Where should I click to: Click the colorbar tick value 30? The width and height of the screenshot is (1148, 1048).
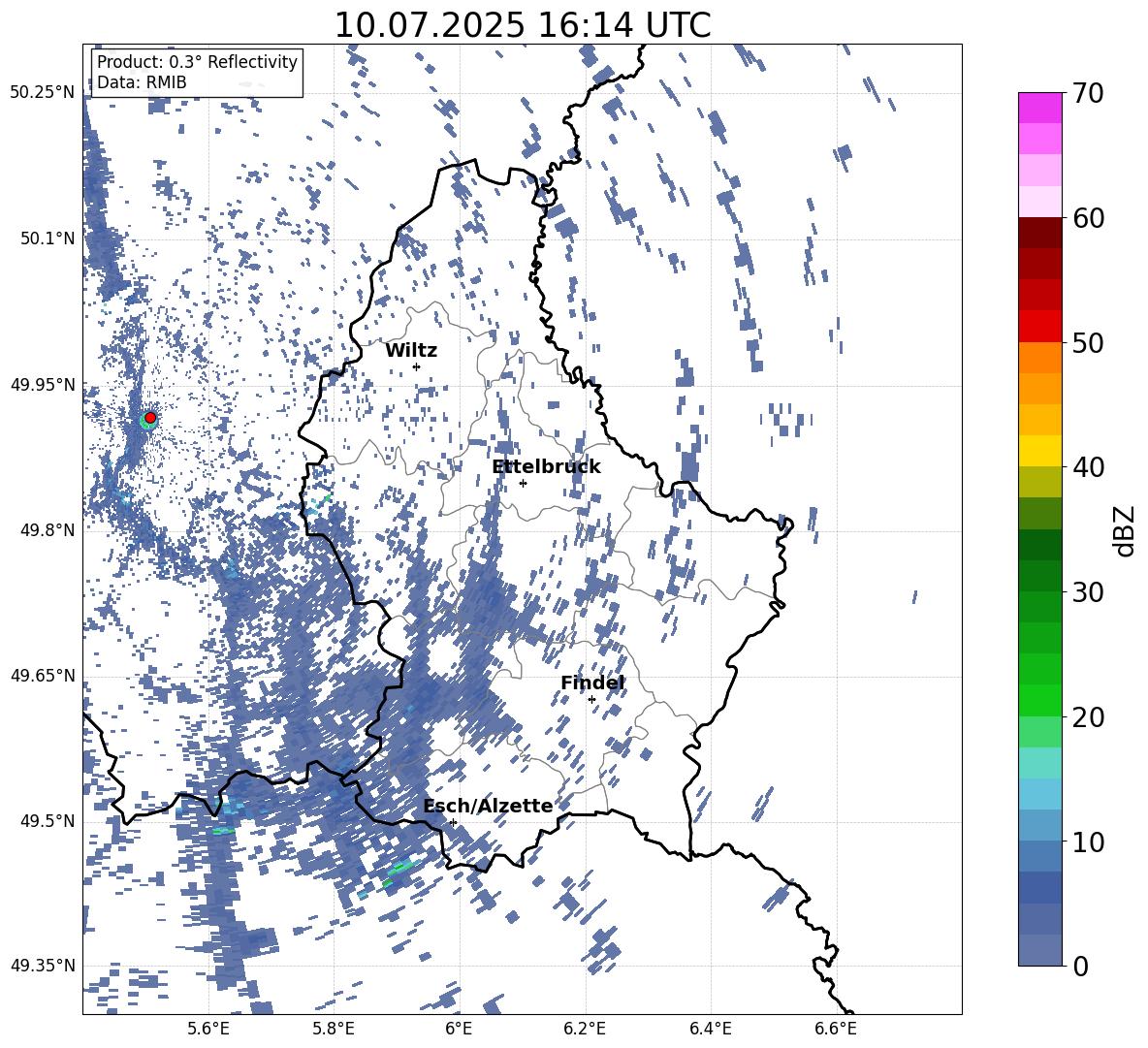1088,592
